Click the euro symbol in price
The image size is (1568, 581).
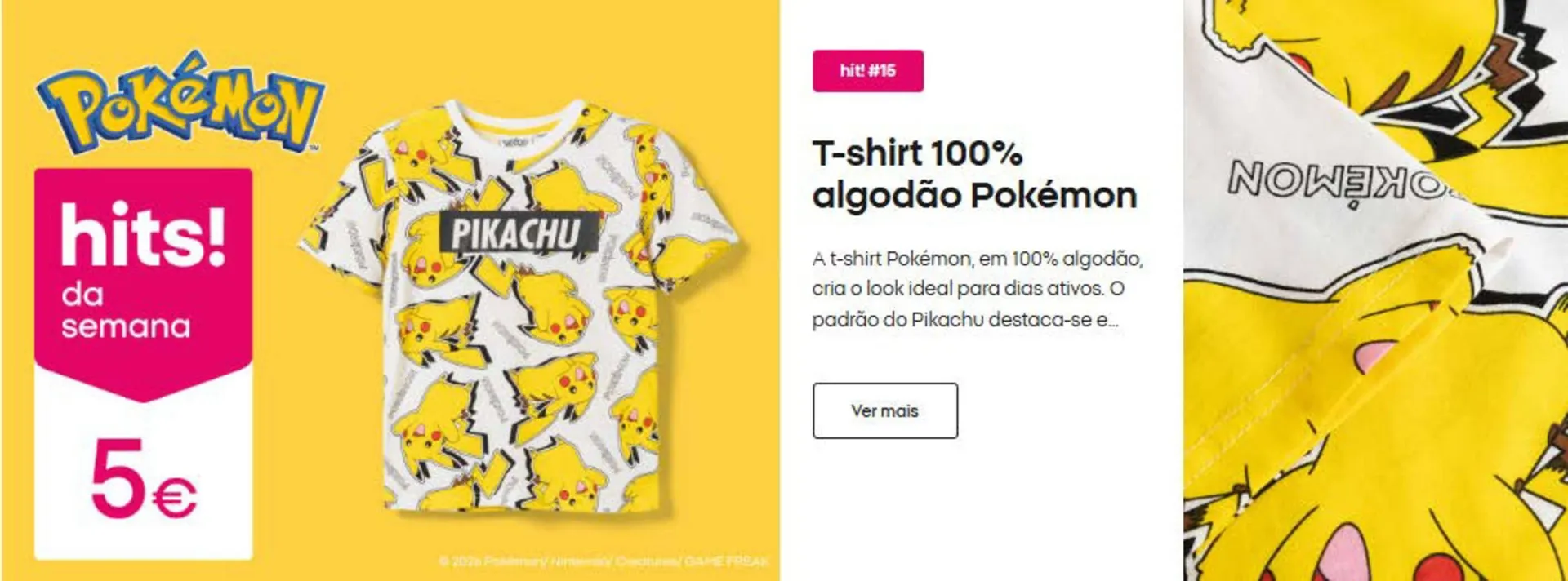click(x=175, y=499)
